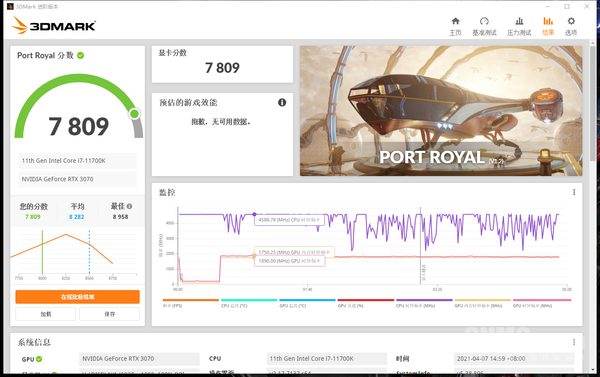Toggle the orange FPS legend series

(191, 303)
